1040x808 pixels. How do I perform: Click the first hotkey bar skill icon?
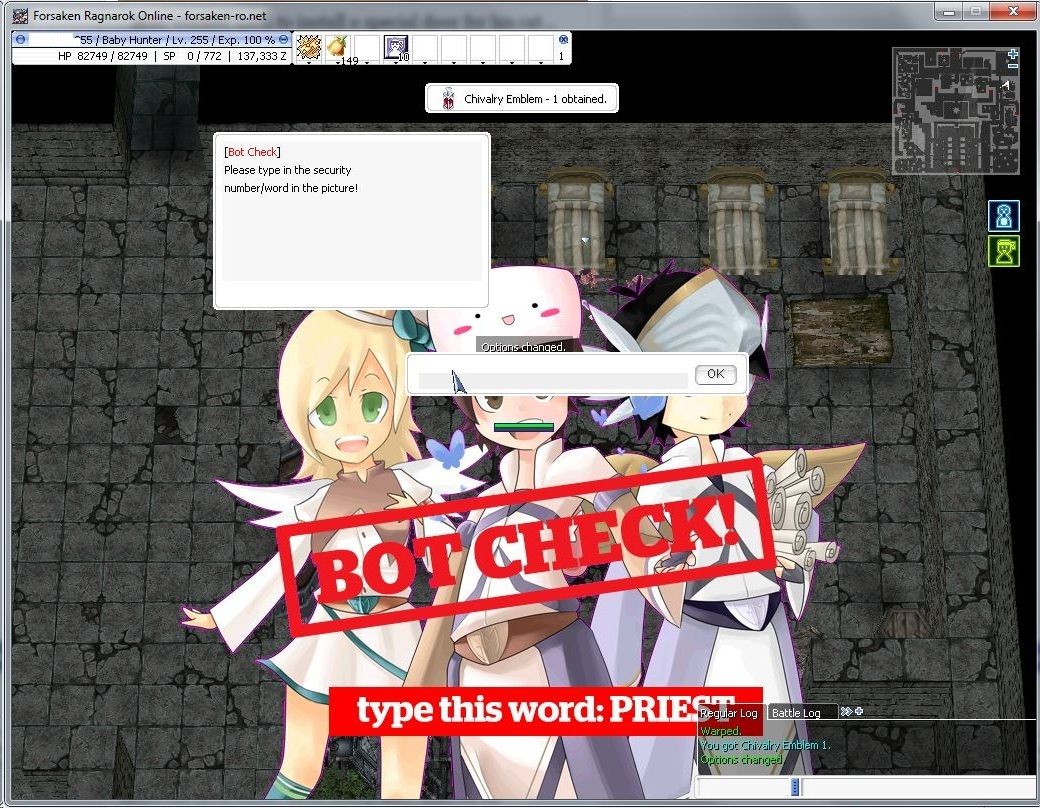[308, 48]
